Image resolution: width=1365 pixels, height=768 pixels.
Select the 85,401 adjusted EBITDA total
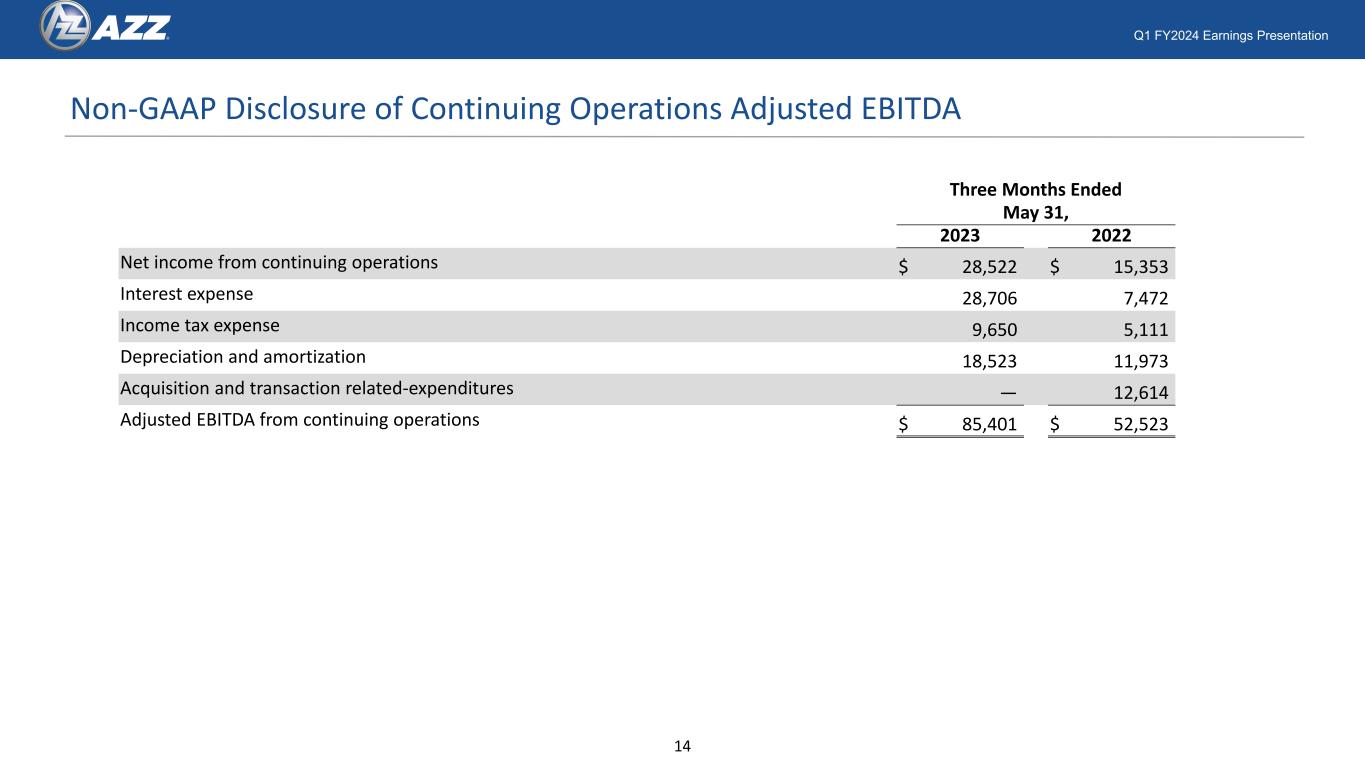[x=989, y=424]
